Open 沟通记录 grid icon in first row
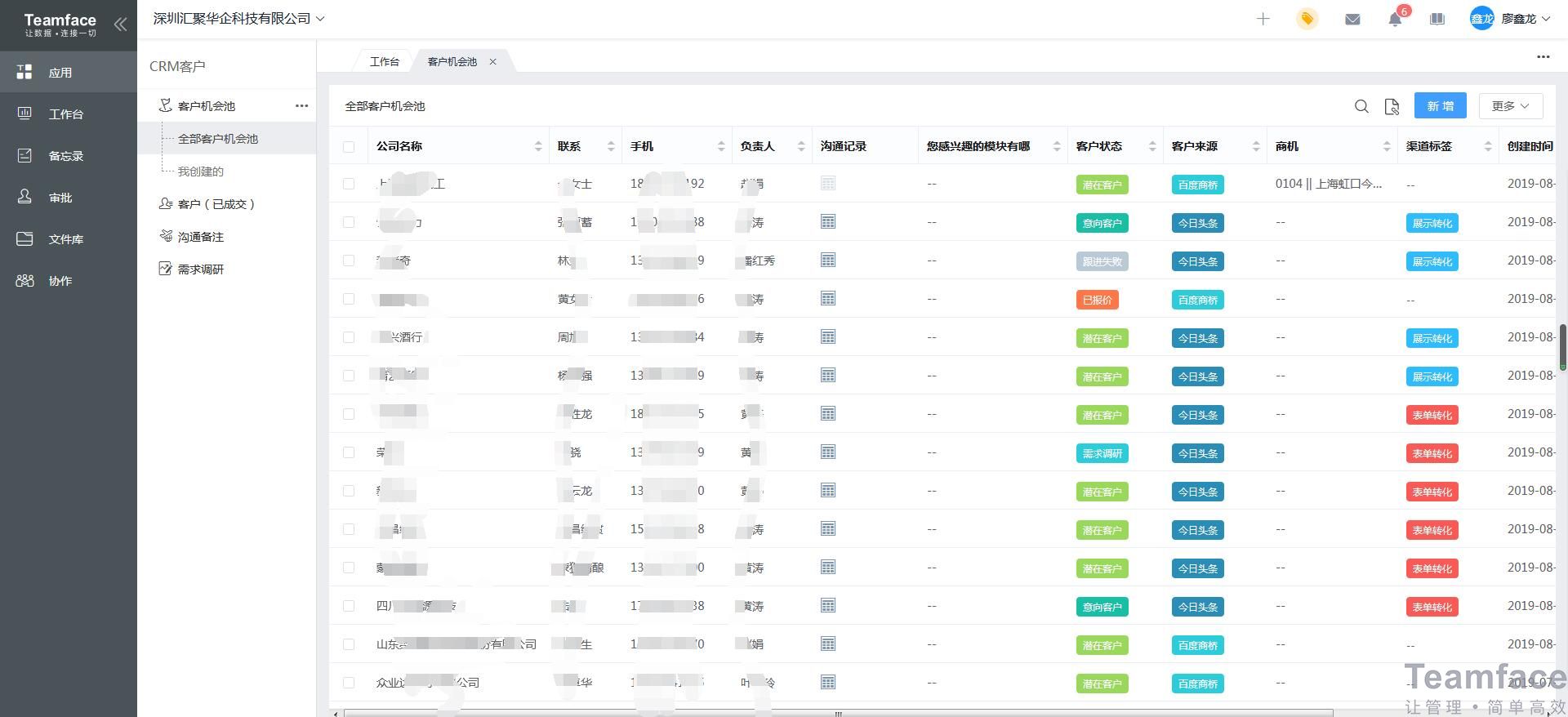 [x=828, y=184]
